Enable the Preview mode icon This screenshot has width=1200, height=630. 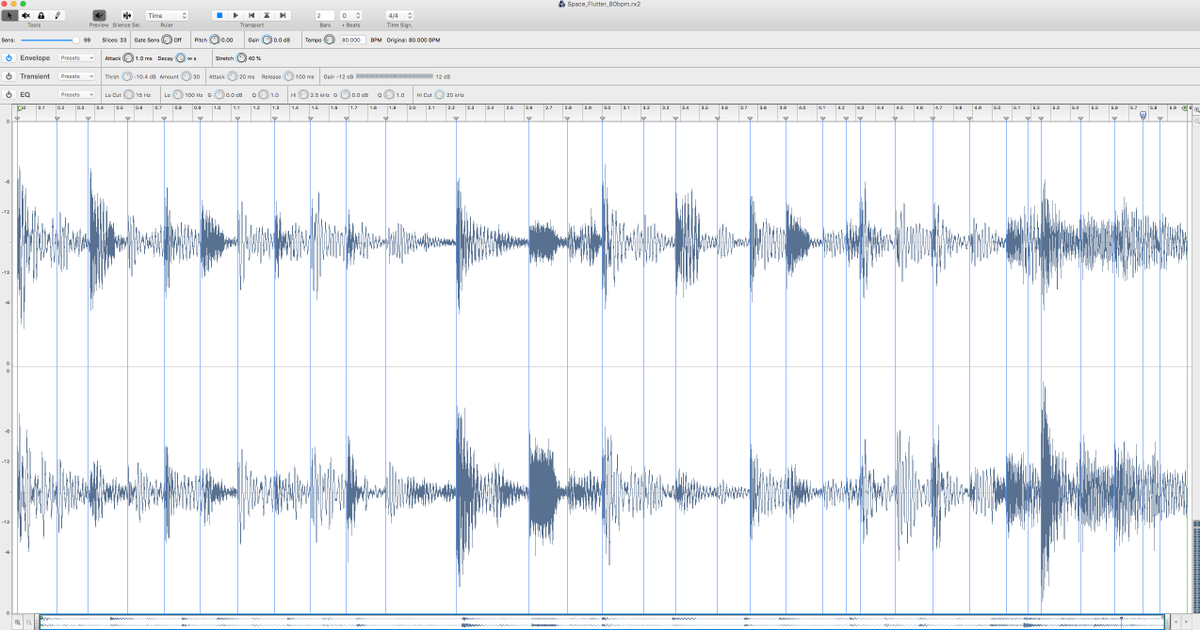[97, 16]
